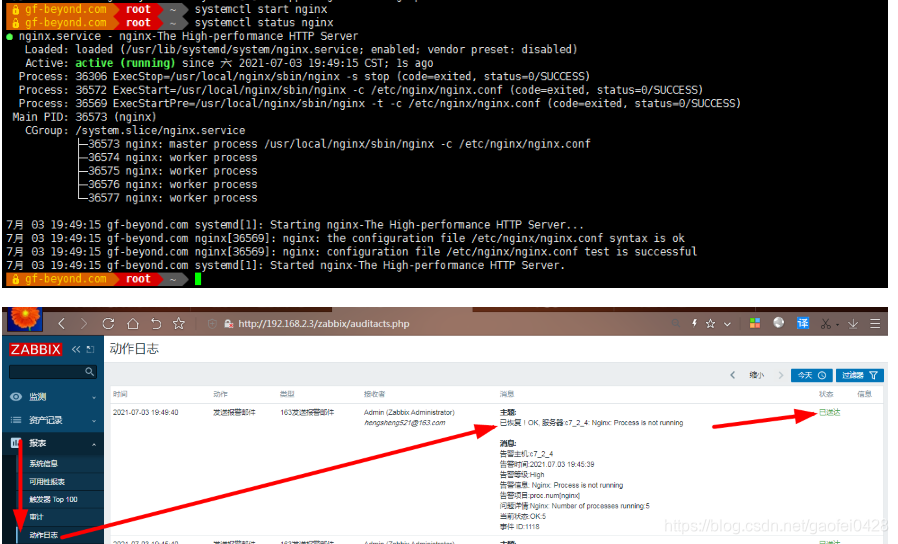
Task: Open the browser home page
Action: (133, 324)
